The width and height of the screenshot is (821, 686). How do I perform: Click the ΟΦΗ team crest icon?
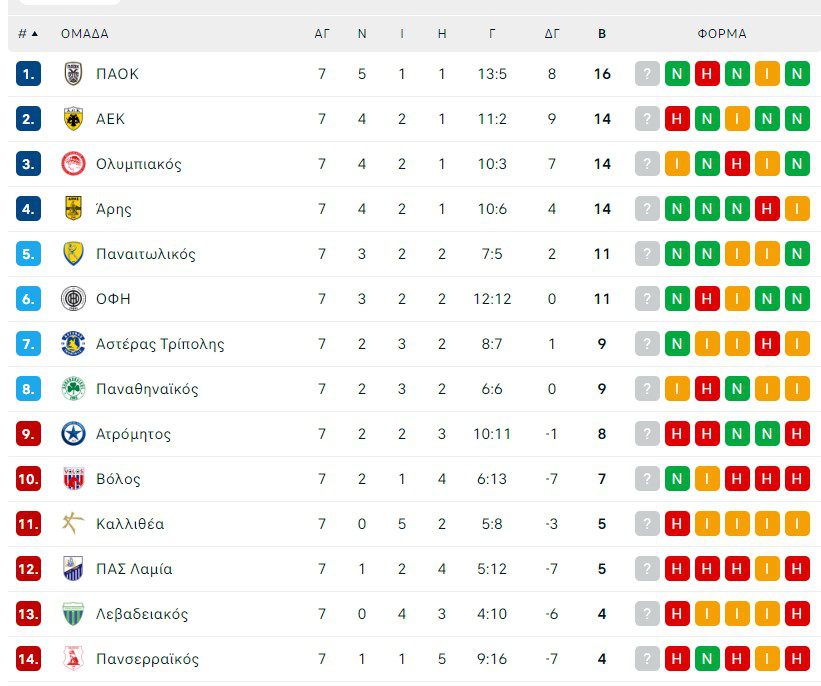point(73,299)
